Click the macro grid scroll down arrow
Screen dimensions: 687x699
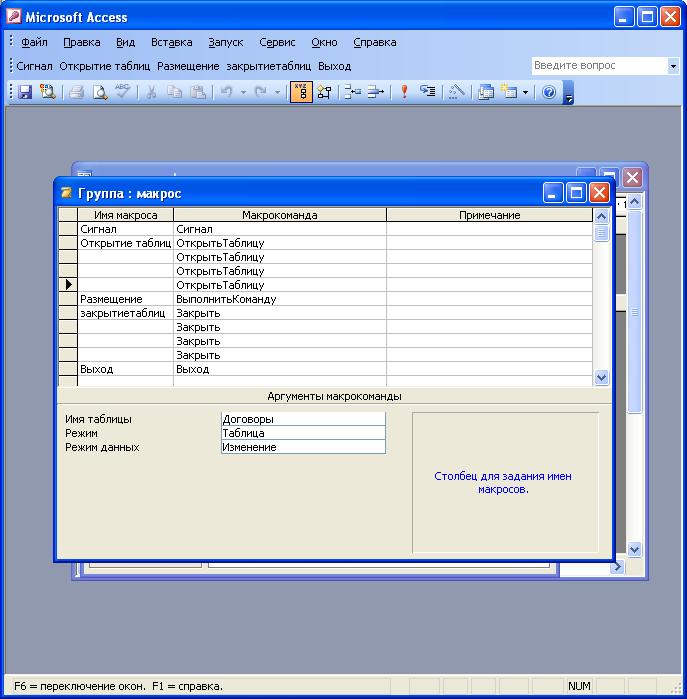pyautogui.click(x=601, y=378)
